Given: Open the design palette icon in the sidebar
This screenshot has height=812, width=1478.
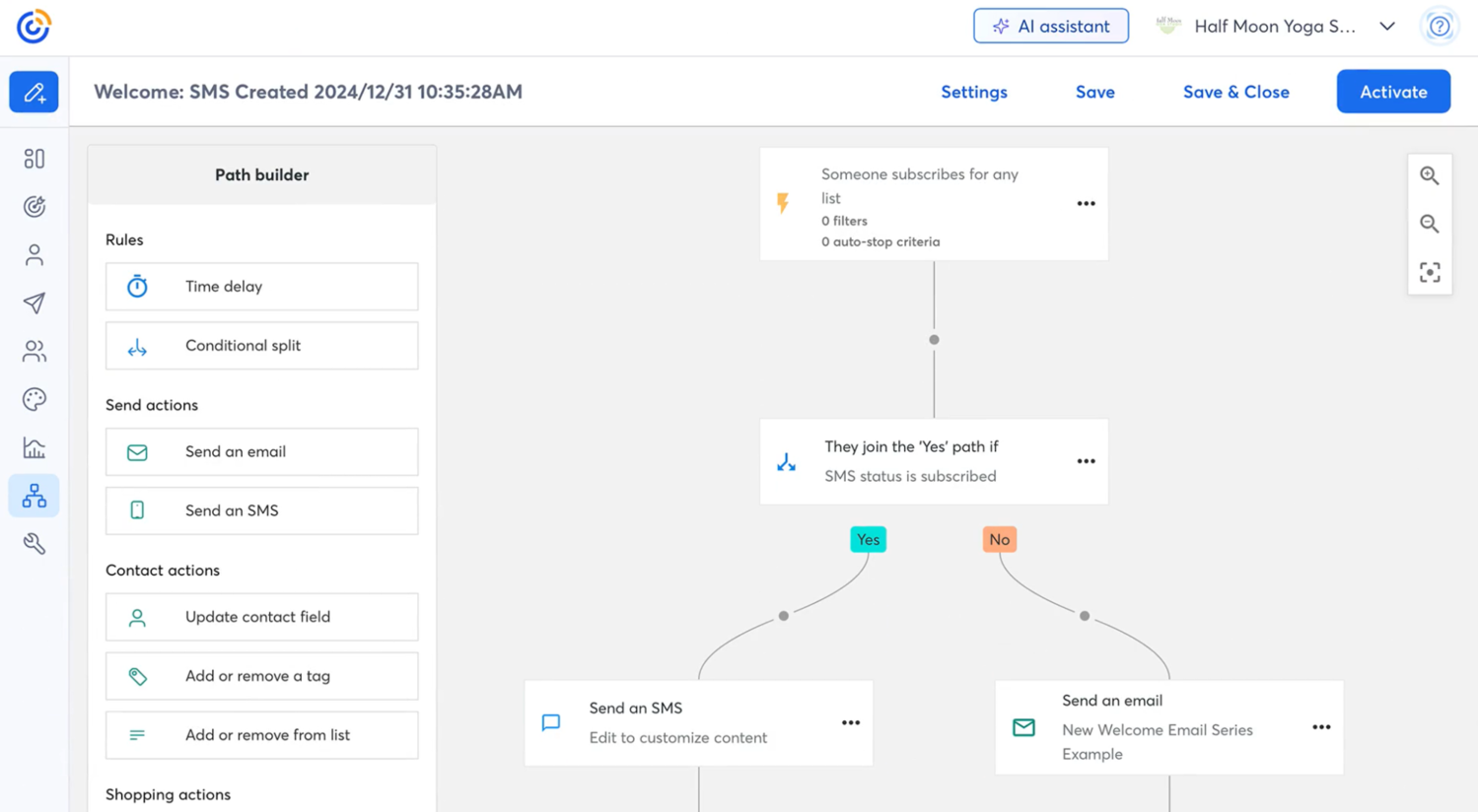Looking at the screenshot, I should (34, 398).
